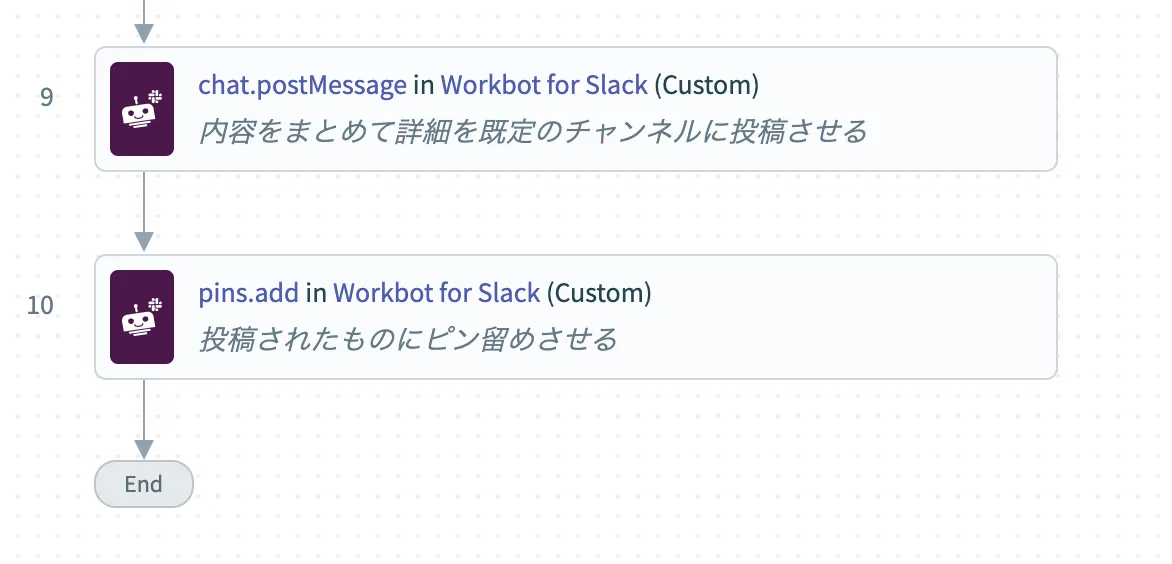Click the dotted canvas right of End
1172x564 pixels.
(600, 484)
